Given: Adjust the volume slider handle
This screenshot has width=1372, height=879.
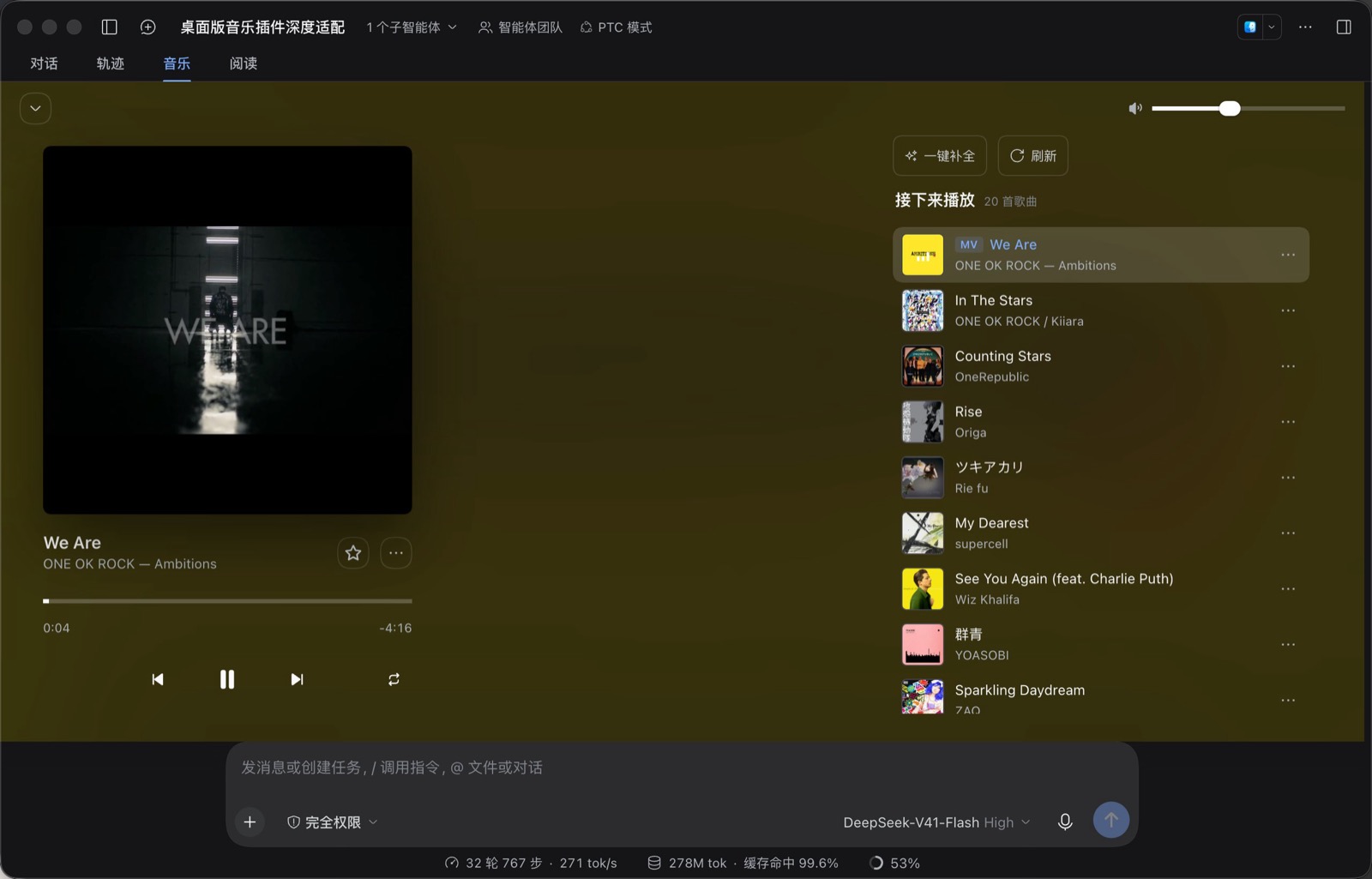Looking at the screenshot, I should pos(1230,109).
